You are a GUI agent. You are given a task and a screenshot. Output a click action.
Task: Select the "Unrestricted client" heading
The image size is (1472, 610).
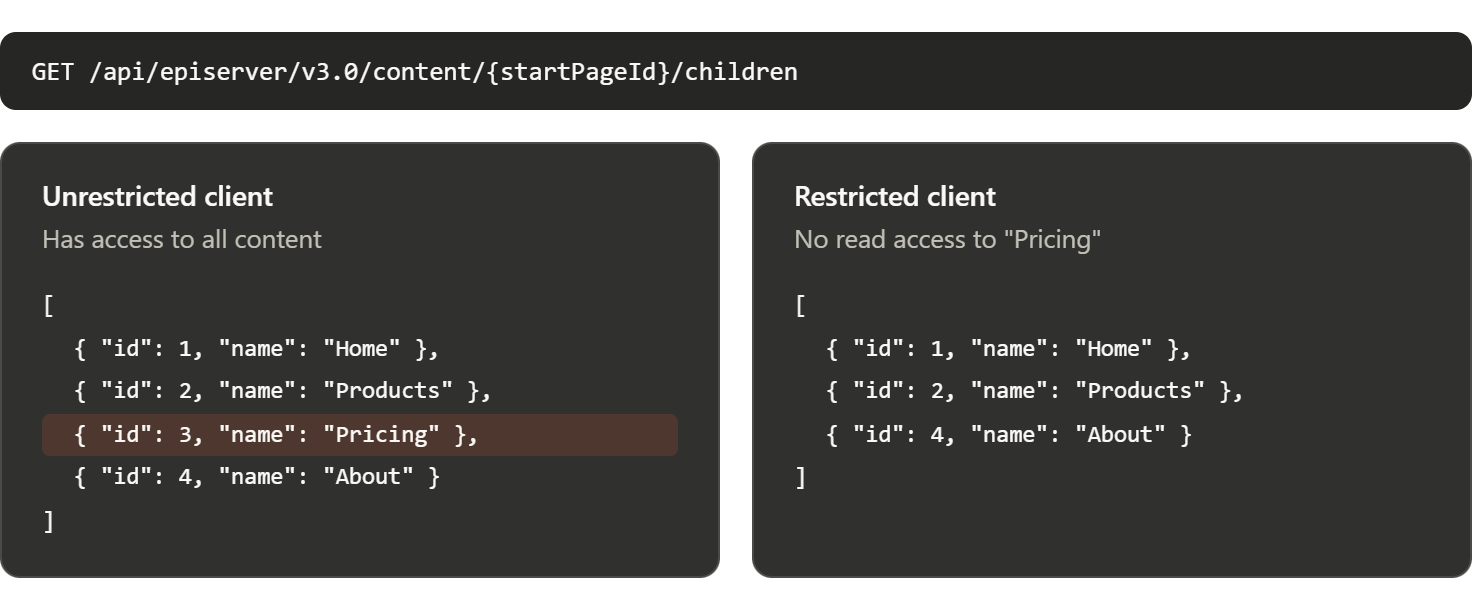click(x=157, y=196)
